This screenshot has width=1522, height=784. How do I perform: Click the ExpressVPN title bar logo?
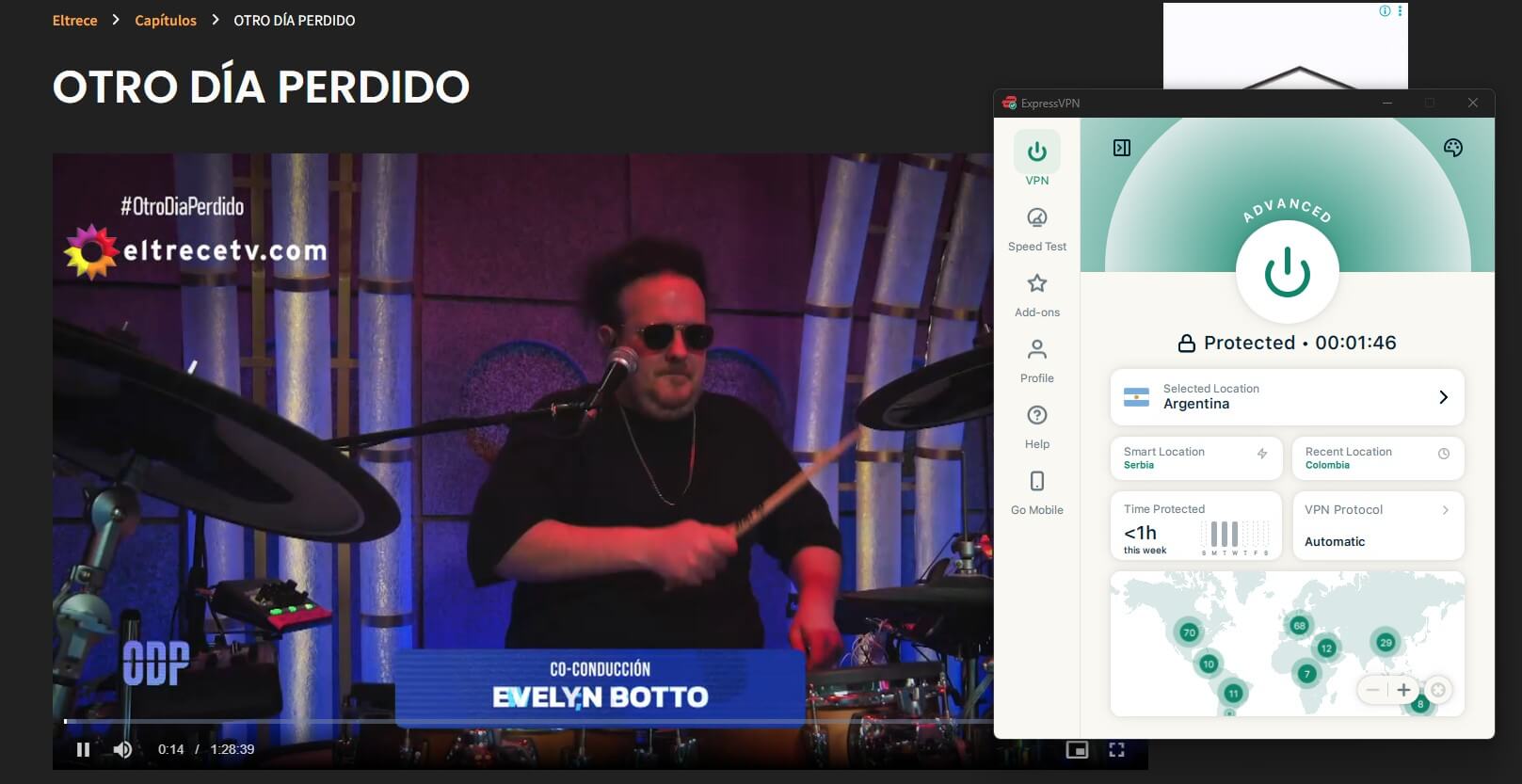point(1009,103)
